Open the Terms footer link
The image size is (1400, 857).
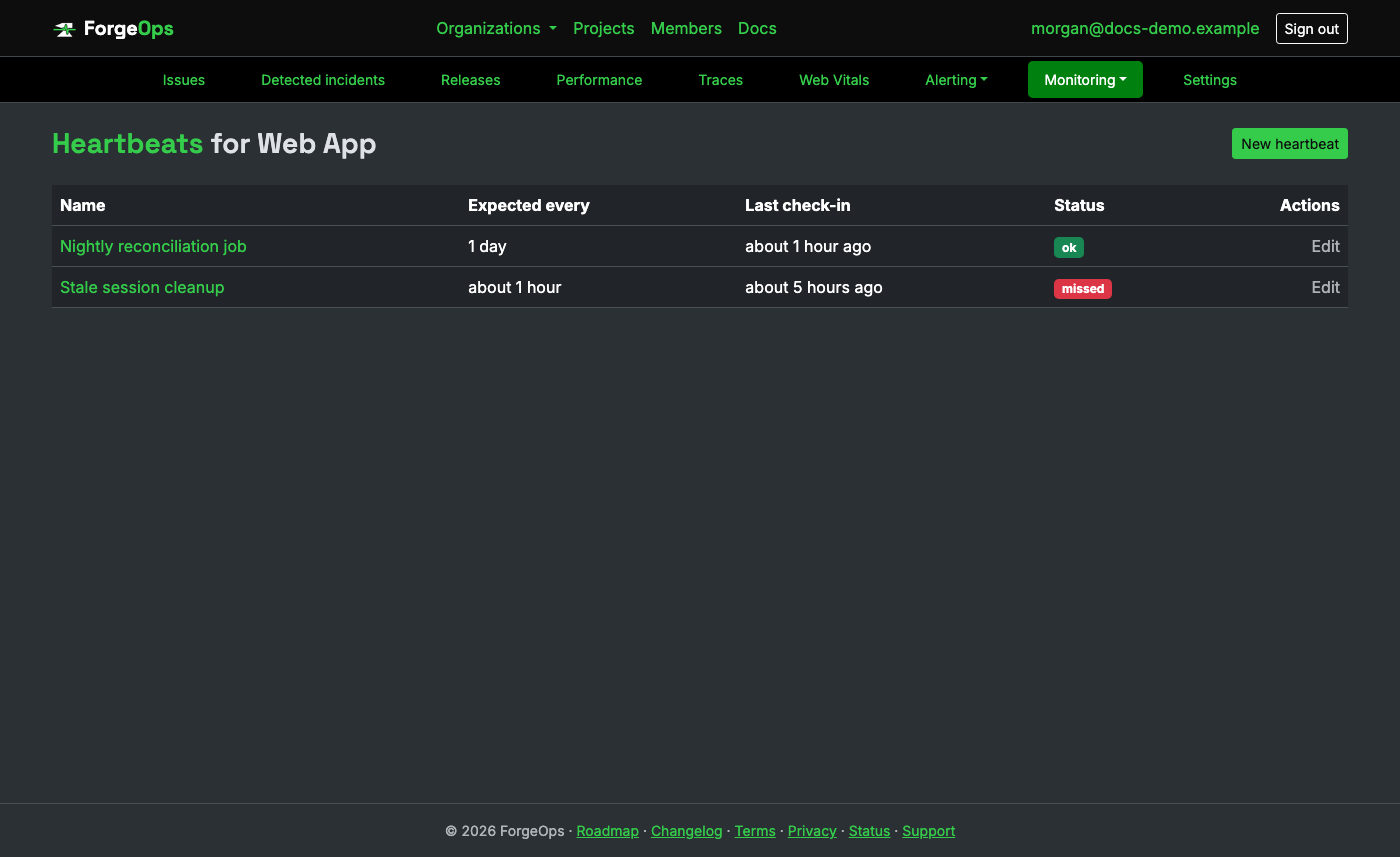(x=755, y=831)
